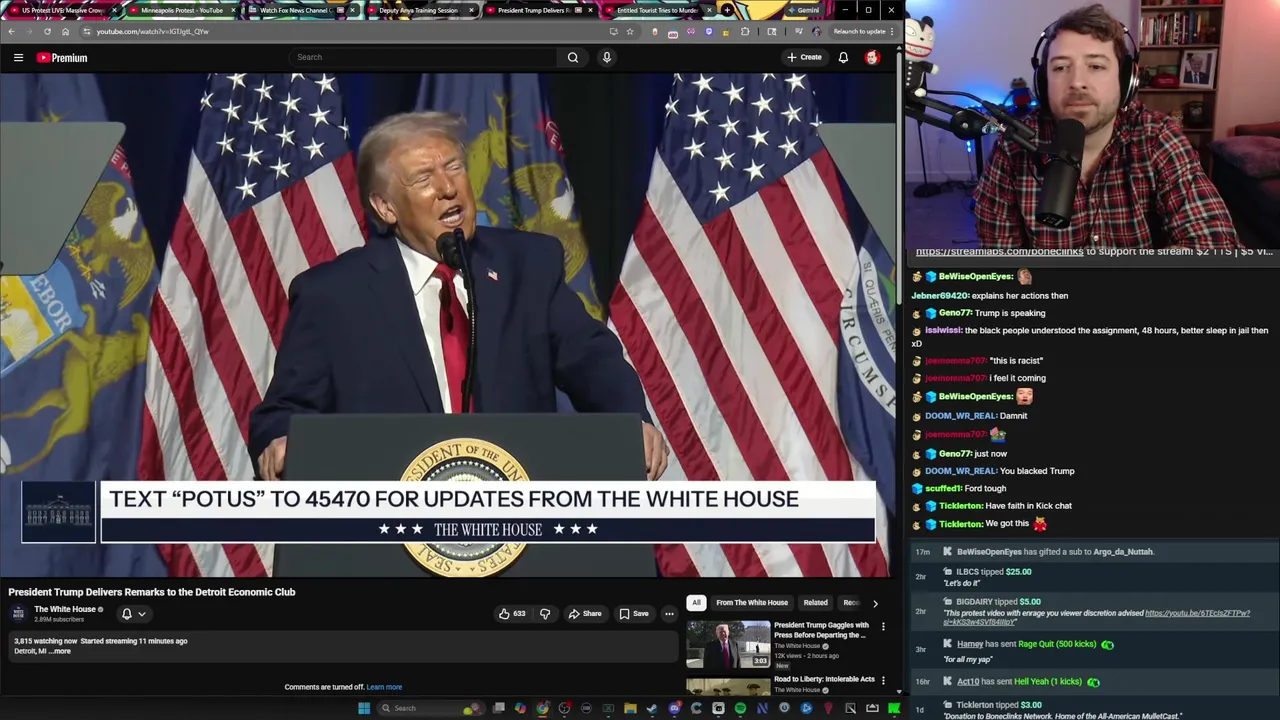Reload the page with the refresh icon
This screenshot has width=1280, height=720.
47,31
